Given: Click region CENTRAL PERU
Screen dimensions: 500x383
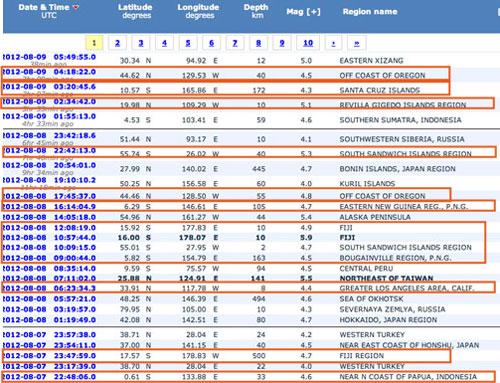Looking at the screenshot, I should 366,269.
